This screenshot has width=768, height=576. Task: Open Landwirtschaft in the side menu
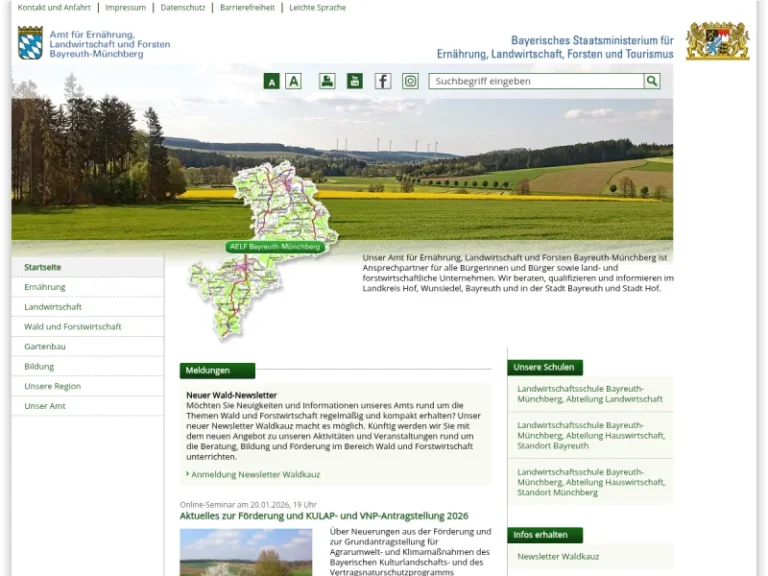coord(88,307)
